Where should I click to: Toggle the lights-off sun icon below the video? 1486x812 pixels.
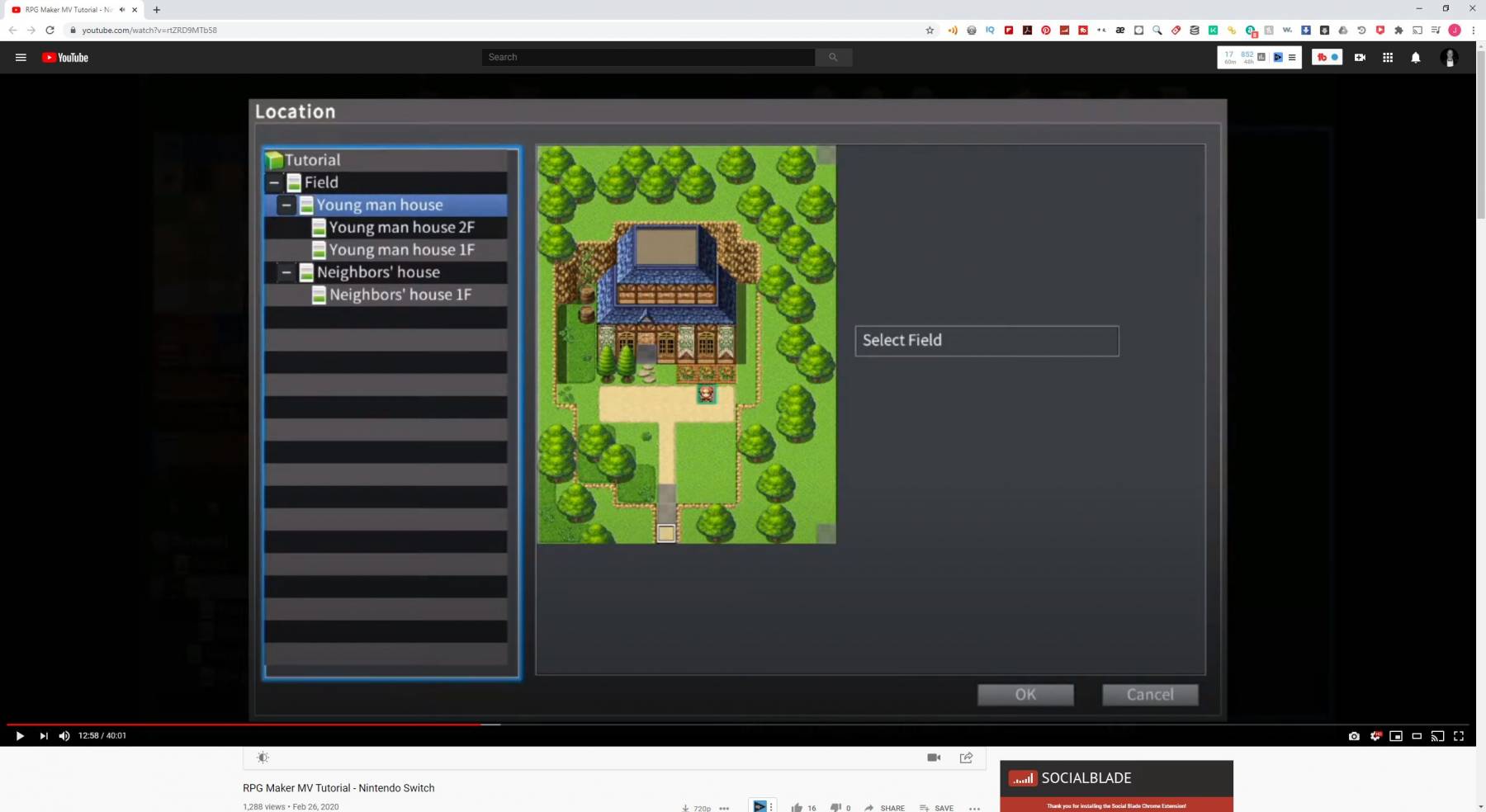point(263,758)
